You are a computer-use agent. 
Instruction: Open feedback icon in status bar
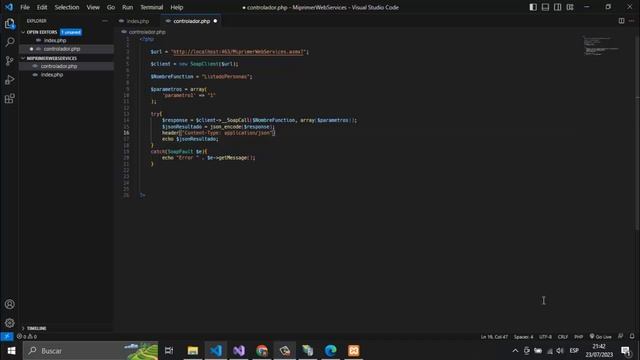tap(620, 336)
